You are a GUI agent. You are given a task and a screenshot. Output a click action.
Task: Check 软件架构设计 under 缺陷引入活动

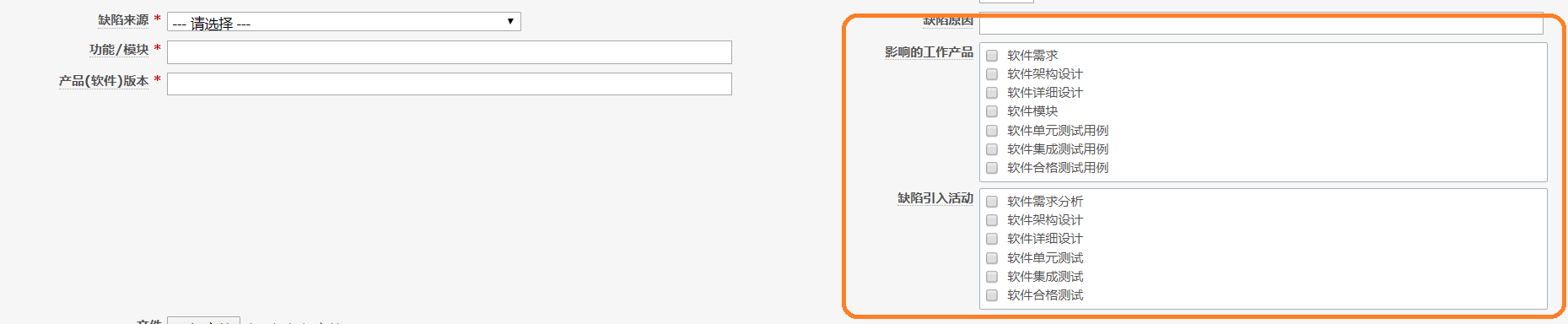[992, 220]
